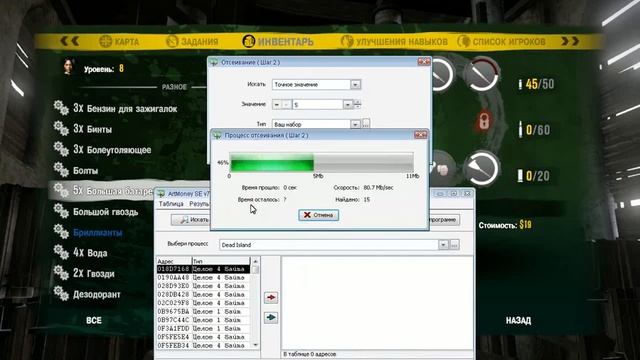Image resolution: width=640 pixels, height=360 pixels.
Task: Select address row 0B97C44C
Action: (203, 320)
